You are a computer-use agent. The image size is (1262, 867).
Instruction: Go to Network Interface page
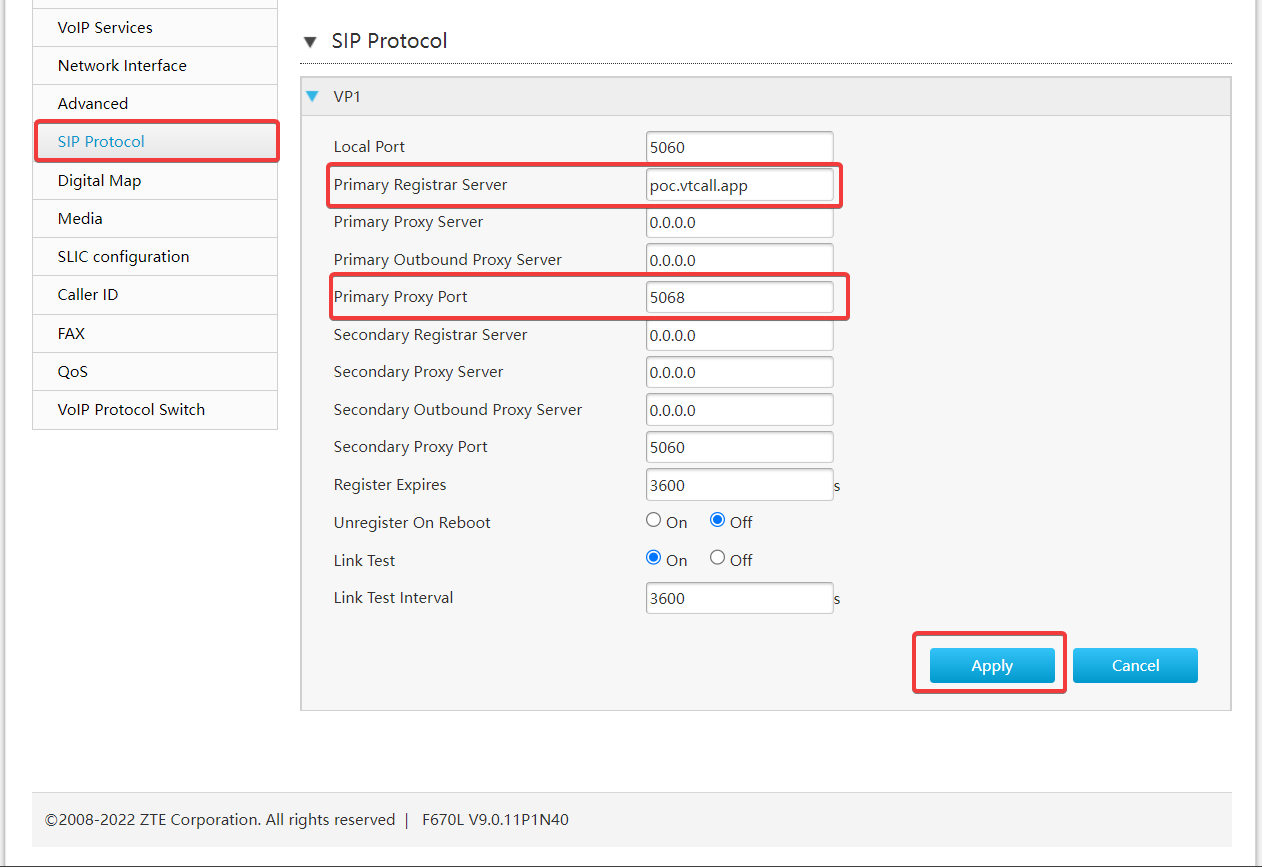pyautogui.click(x=122, y=65)
